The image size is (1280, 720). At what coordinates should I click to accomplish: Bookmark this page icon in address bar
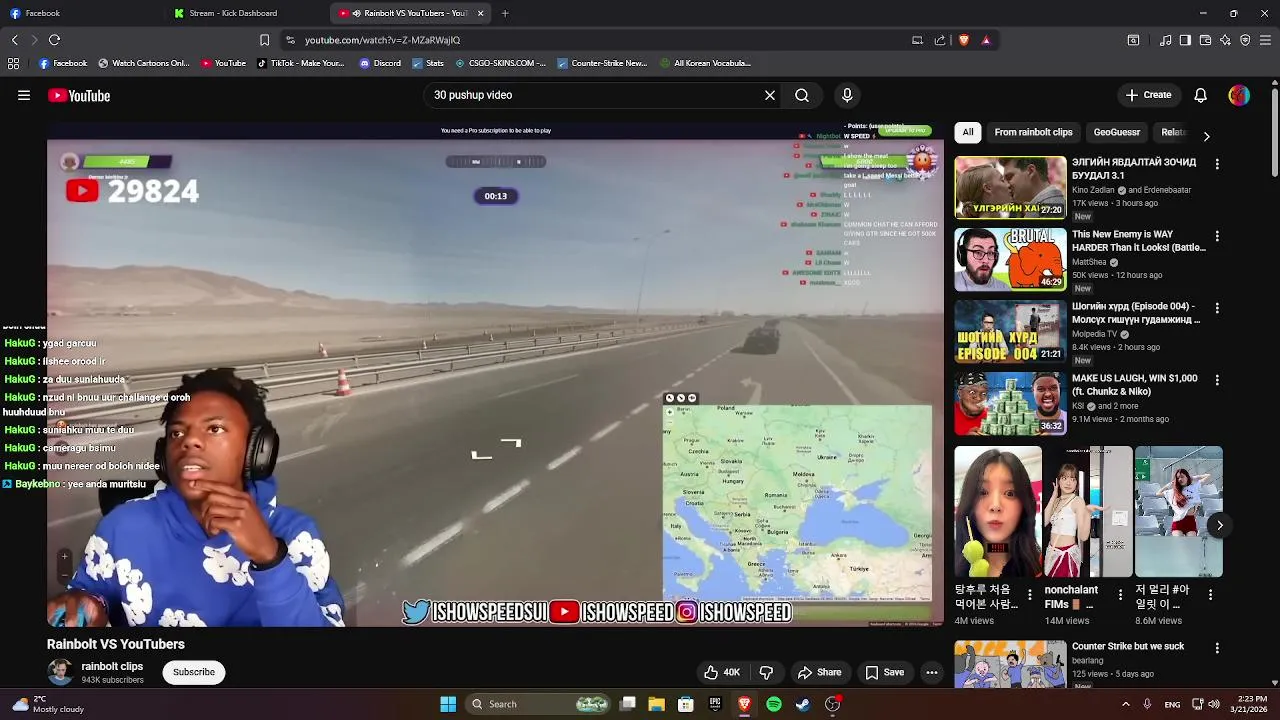click(264, 40)
